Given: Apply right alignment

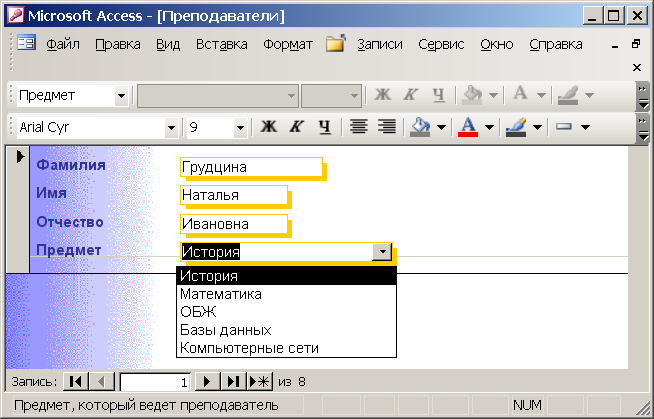Looking at the screenshot, I should tap(387, 127).
